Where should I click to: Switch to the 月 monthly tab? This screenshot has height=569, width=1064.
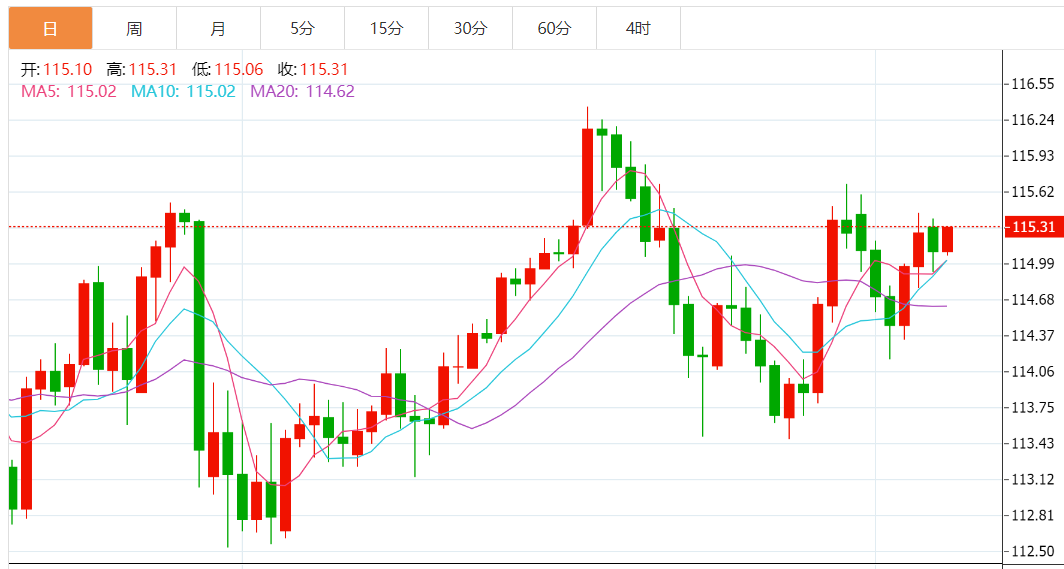[x=218, y=28]
